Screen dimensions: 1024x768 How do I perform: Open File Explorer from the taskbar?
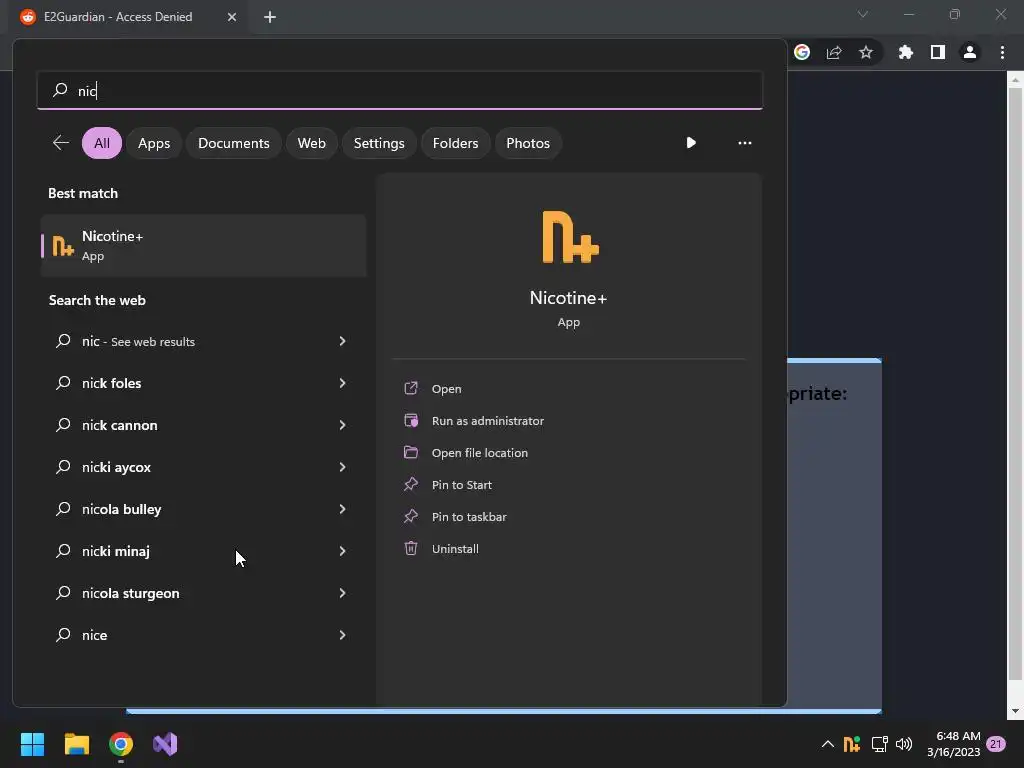[x=76, y=744]
